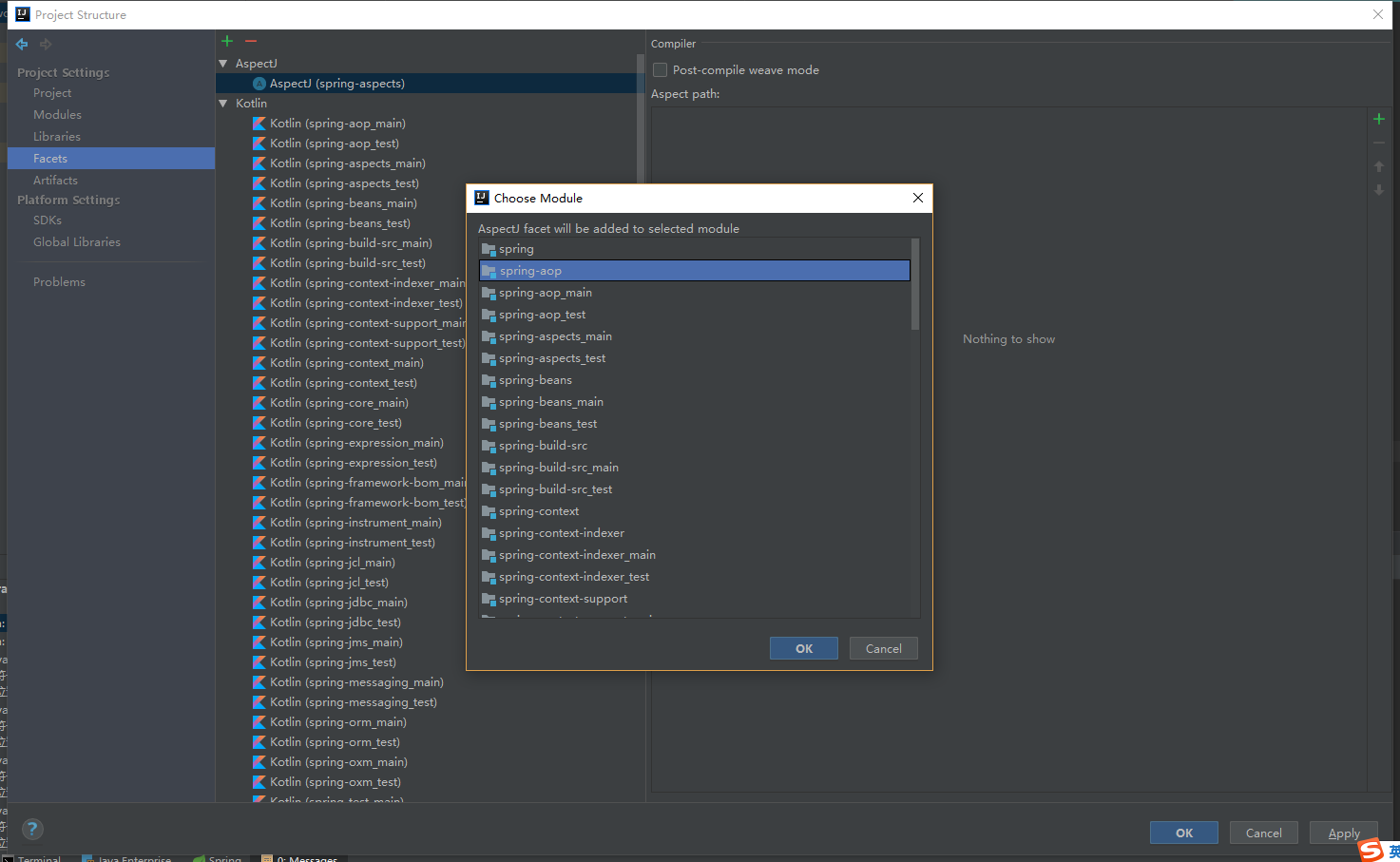Click the help question mark icon

(32, 829)
